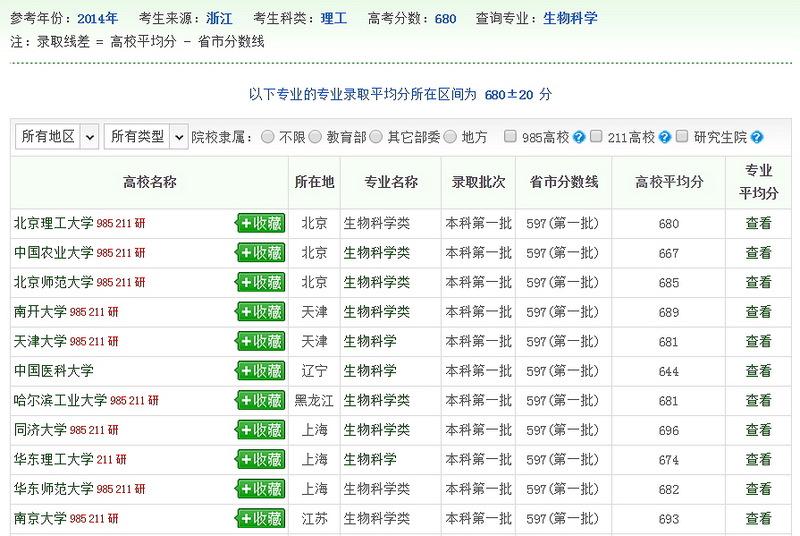Viewport: 800px width, 536px height.
Task: Open 天津大学 university link
Action: (40, 341)
